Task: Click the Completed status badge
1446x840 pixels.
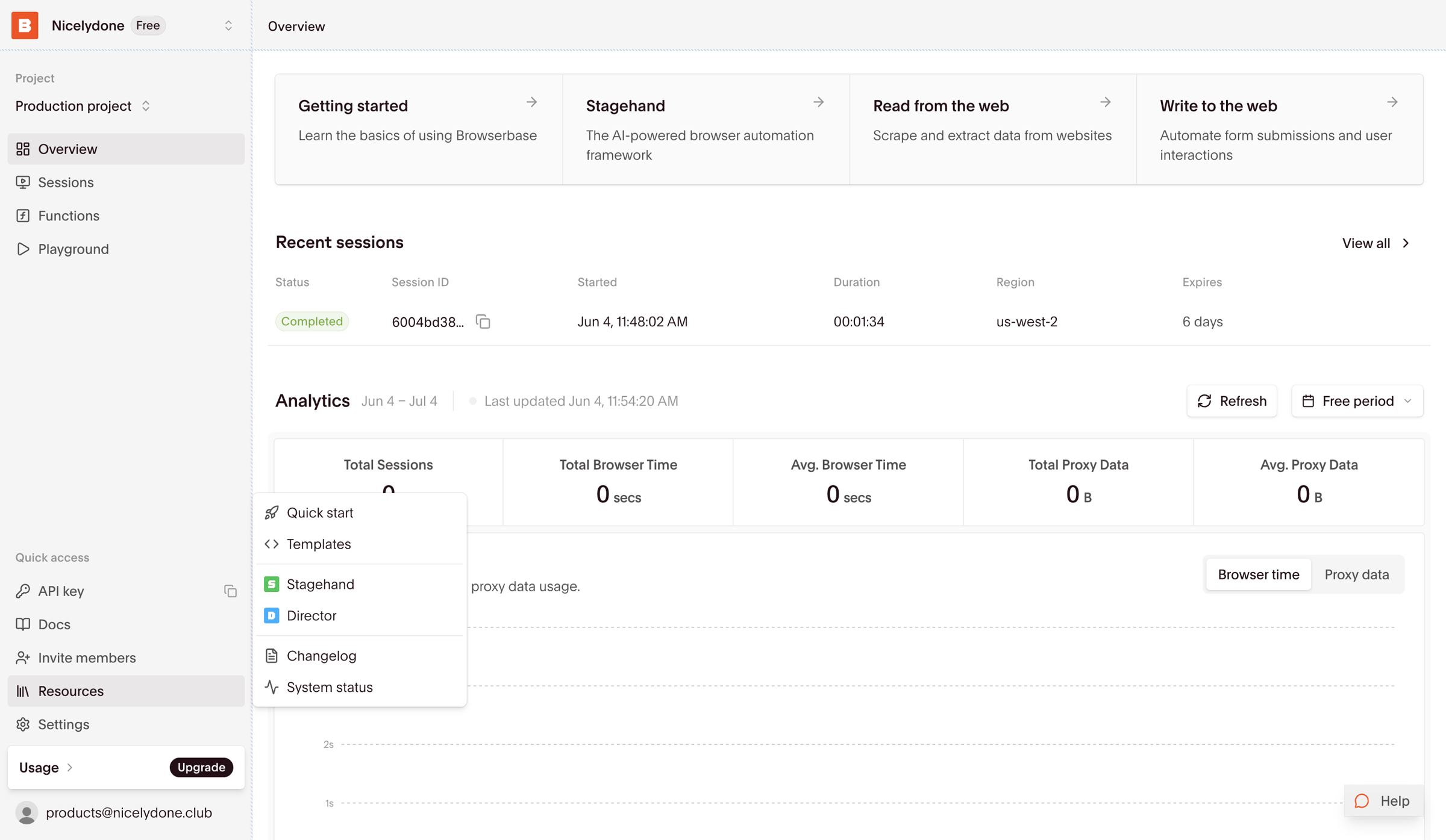Action: (312, 322)
